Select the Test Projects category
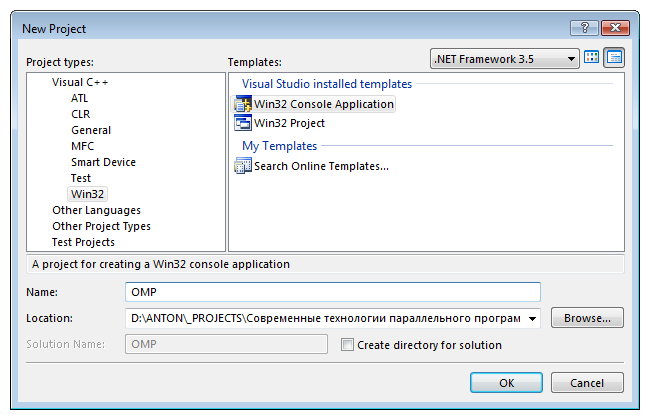The width and height of the screenshot is (650, 420). click(83, 242)
